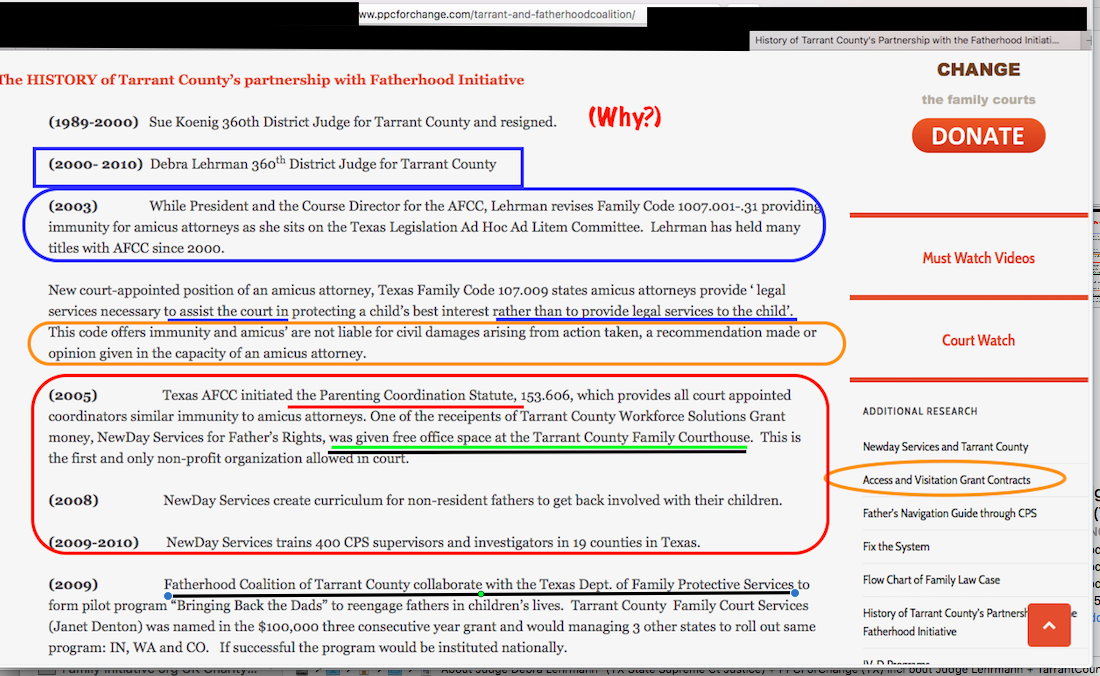
Task: Click the red page heading about Fatherhood Initiative
Action: tap(262, 80)
